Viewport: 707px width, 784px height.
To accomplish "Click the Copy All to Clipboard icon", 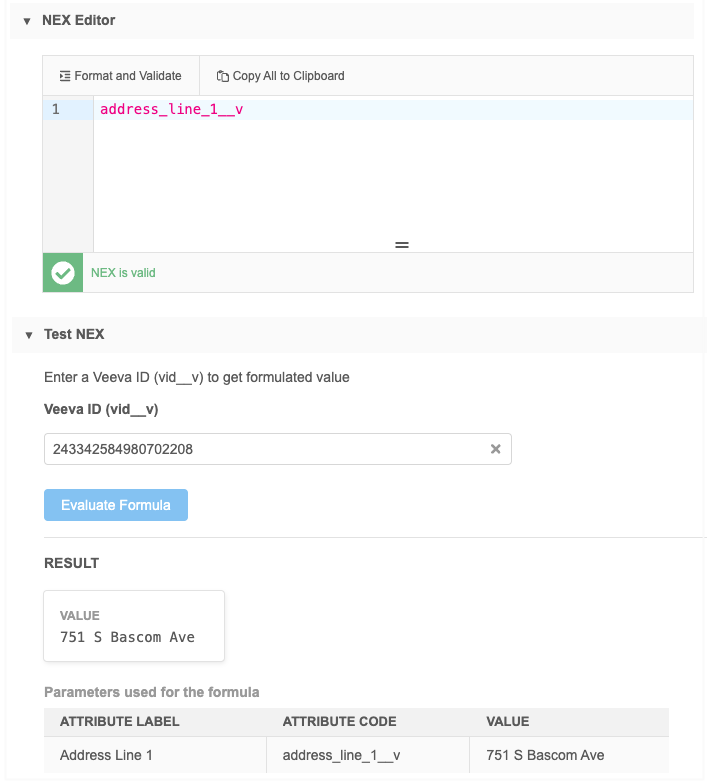I will tap(223, 76).
